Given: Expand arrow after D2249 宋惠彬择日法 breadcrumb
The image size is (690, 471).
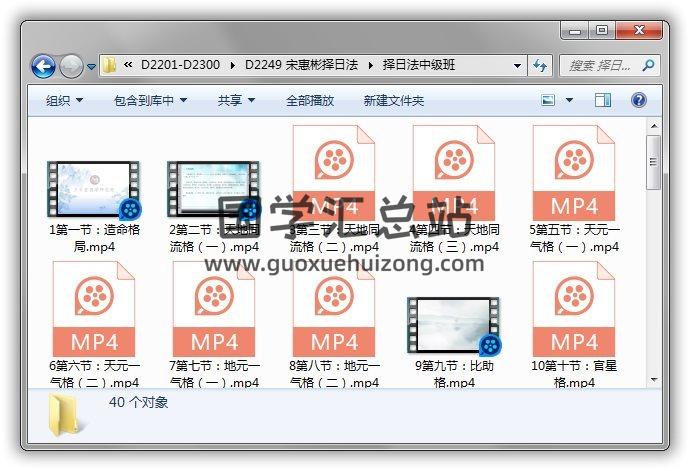Looking at the screenshot, I should click(x=371, y=66).
